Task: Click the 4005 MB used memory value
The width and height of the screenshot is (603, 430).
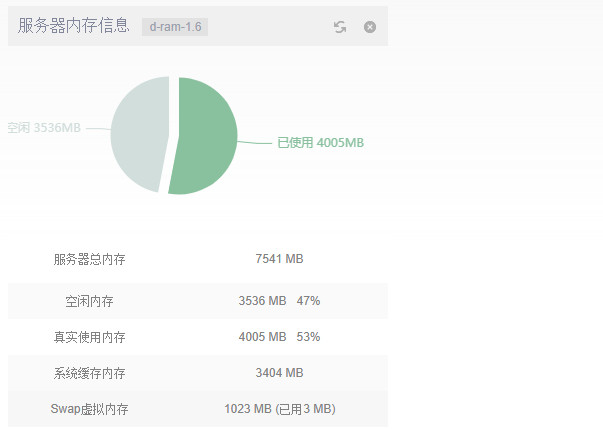Action: (x=262, y=337)
